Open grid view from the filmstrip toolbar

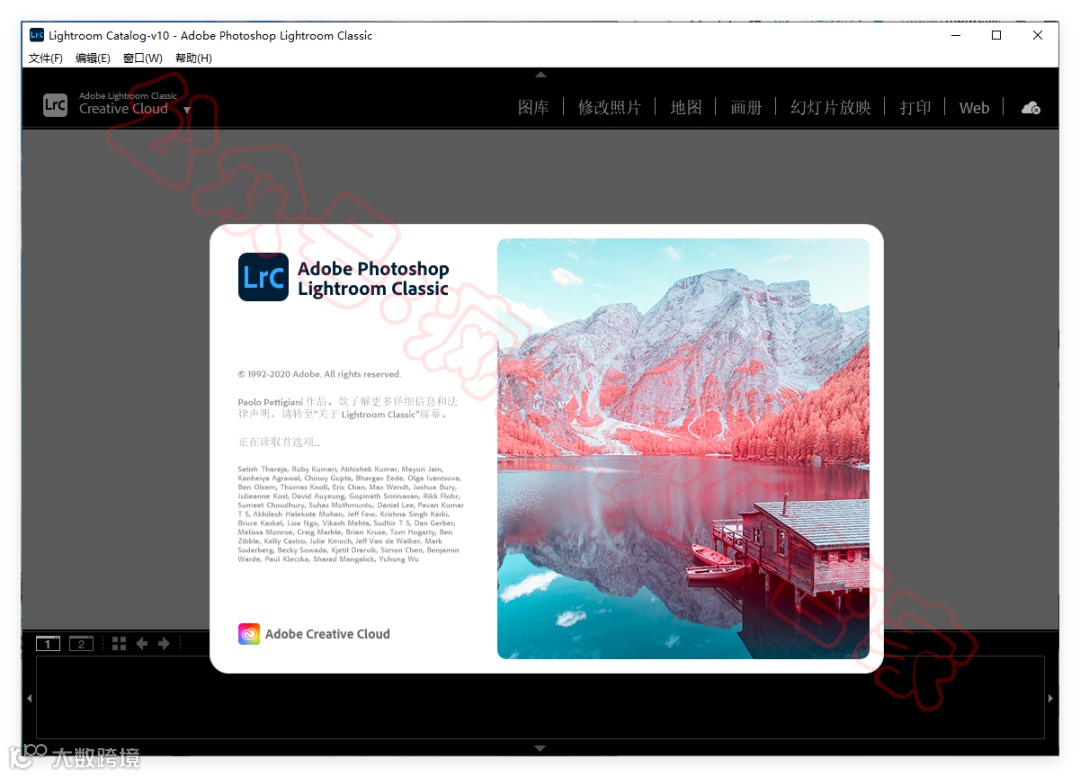(x=119, y=643)
